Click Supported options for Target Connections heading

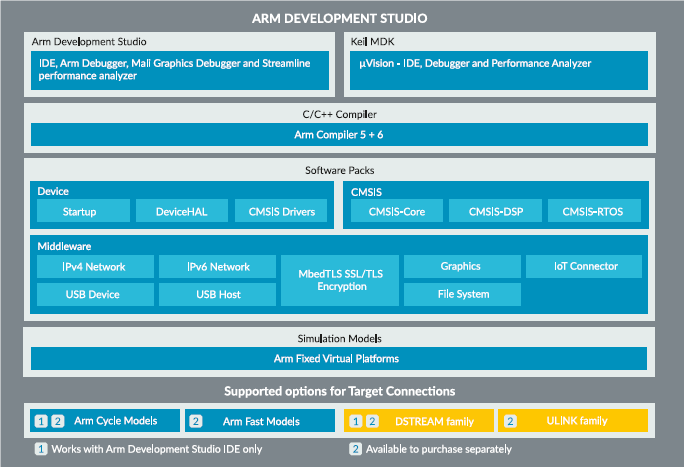(x=339, y=391)
